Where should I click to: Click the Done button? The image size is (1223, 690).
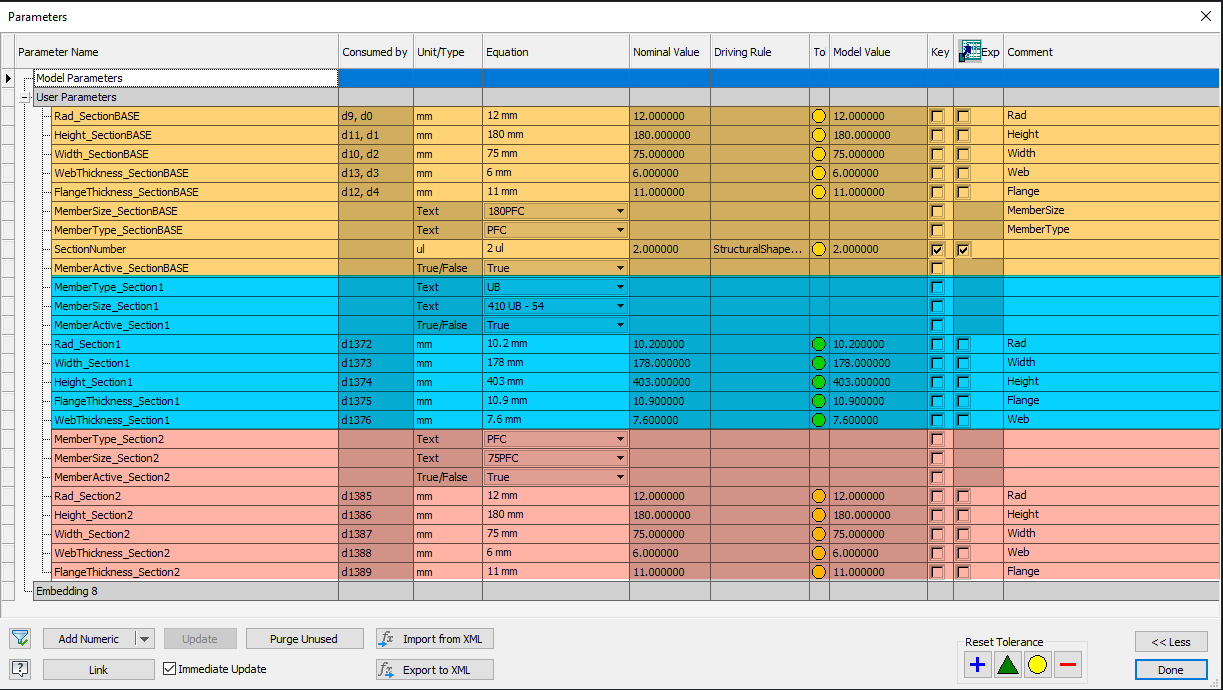[1171, 669]
